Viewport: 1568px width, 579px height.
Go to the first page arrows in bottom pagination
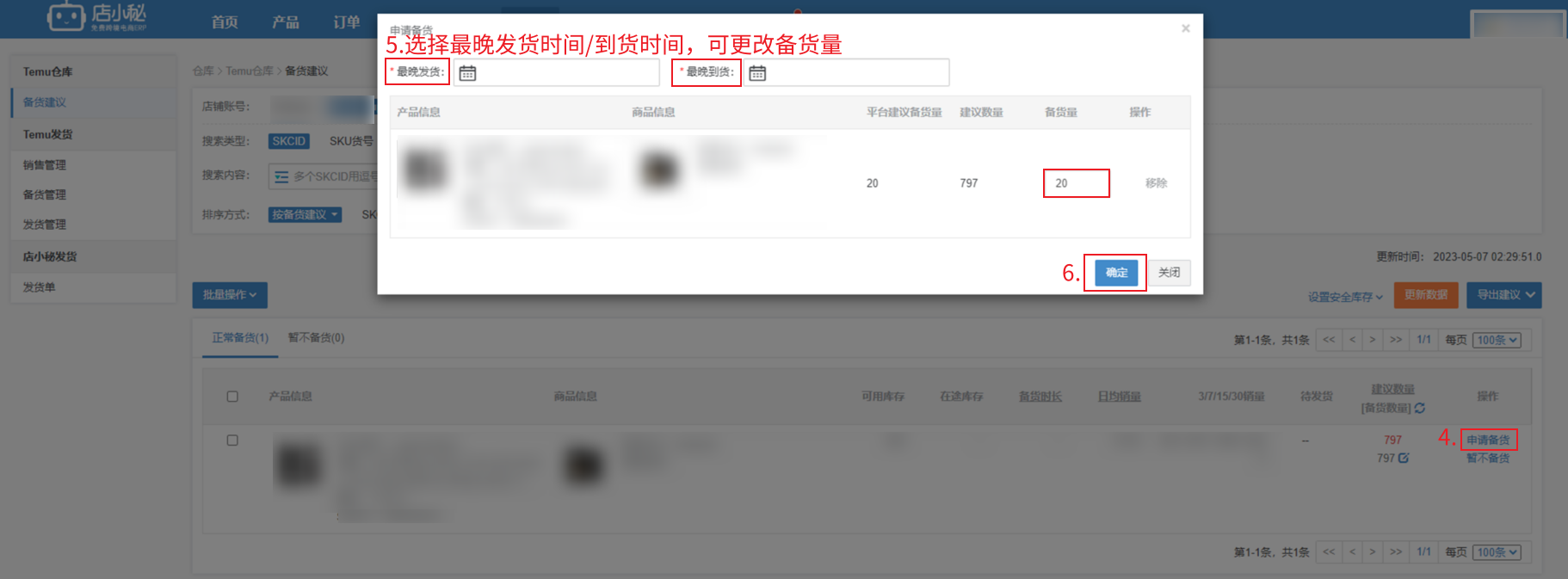tap(1329, 551)
